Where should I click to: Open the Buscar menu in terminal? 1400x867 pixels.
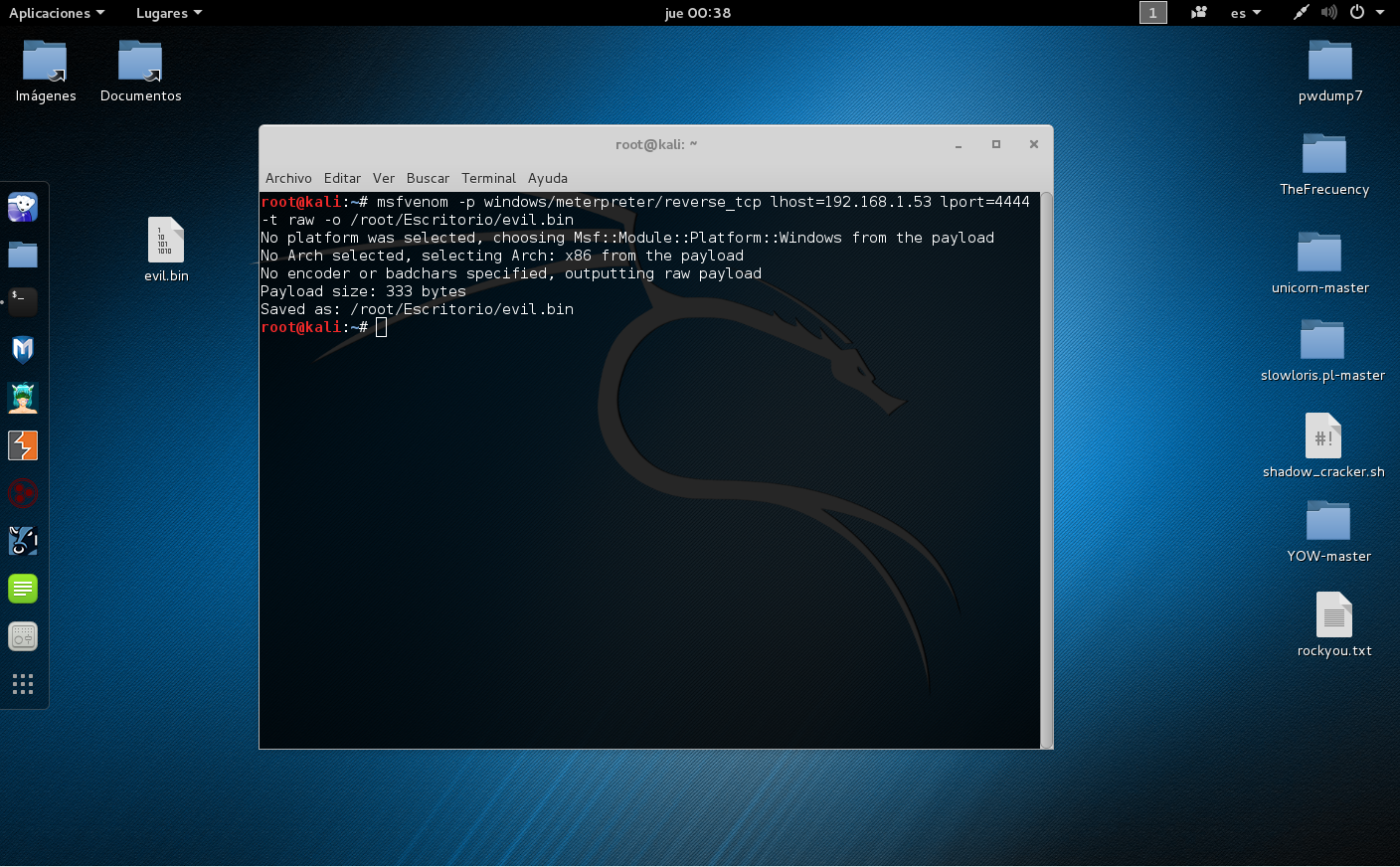click(x=428, y=178)
